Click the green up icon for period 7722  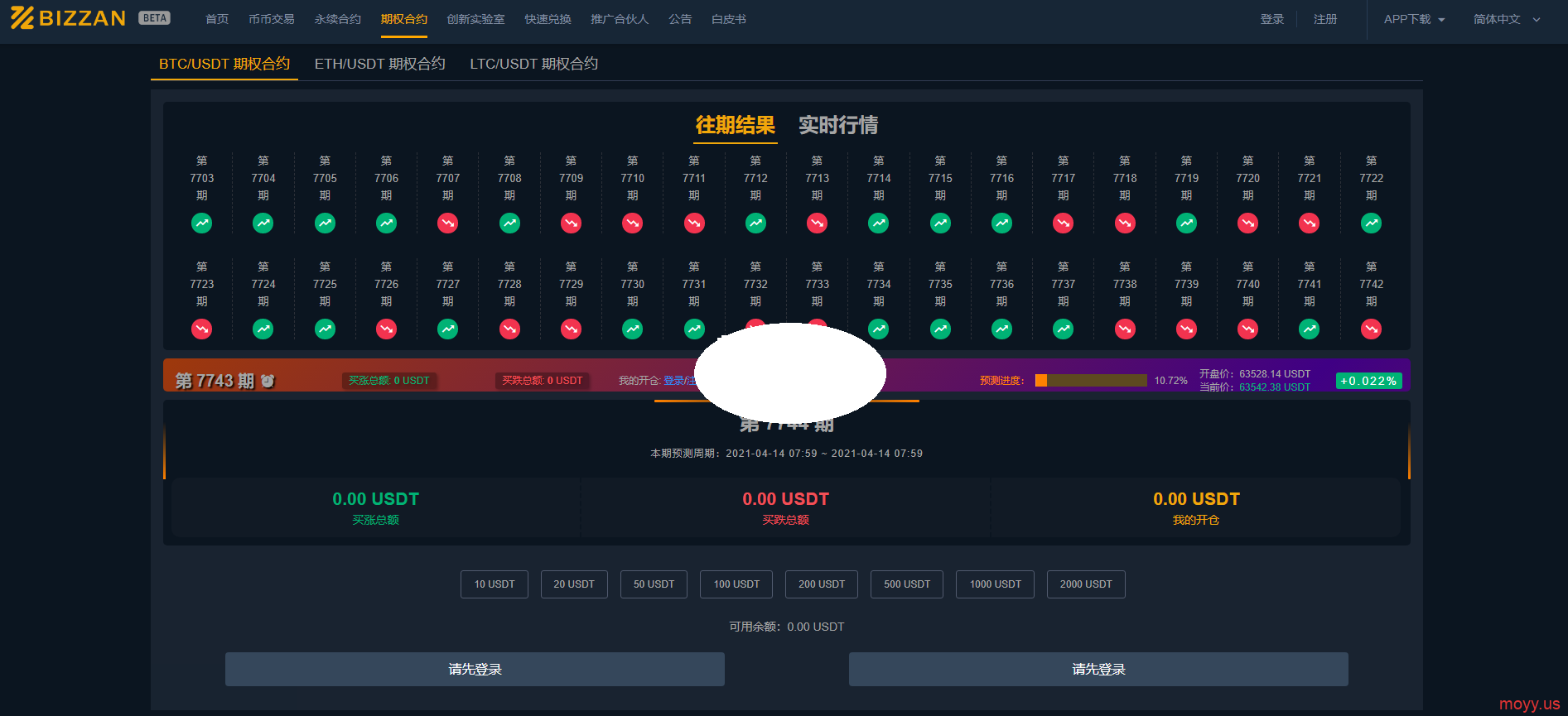1371,223
